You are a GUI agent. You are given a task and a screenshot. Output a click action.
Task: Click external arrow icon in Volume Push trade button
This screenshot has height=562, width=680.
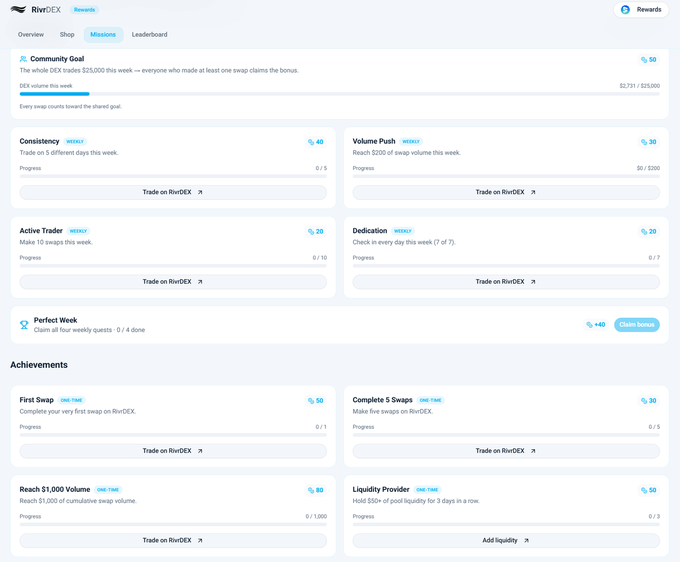(533, 193)
